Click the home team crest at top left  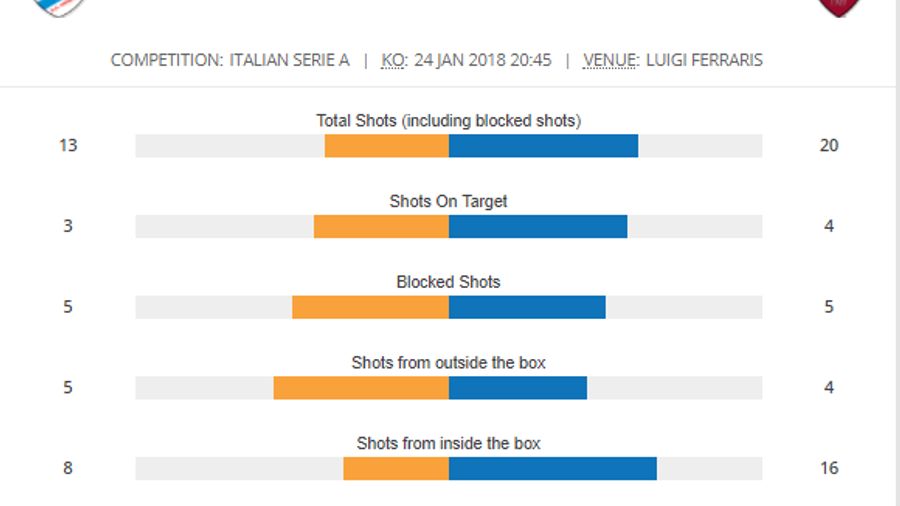59,6
